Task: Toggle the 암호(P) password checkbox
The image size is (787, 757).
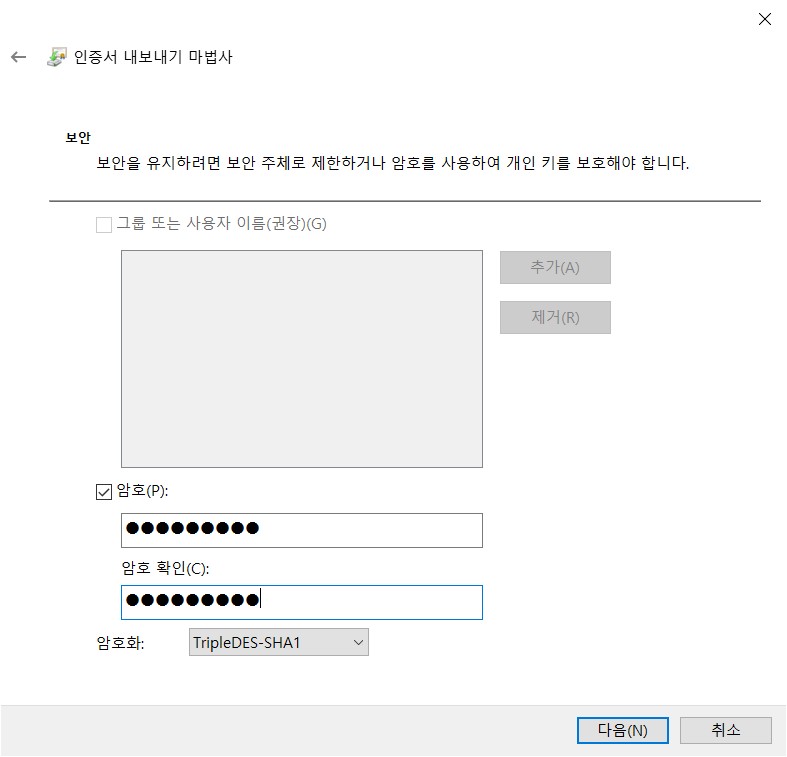Action: click(104, 491)
